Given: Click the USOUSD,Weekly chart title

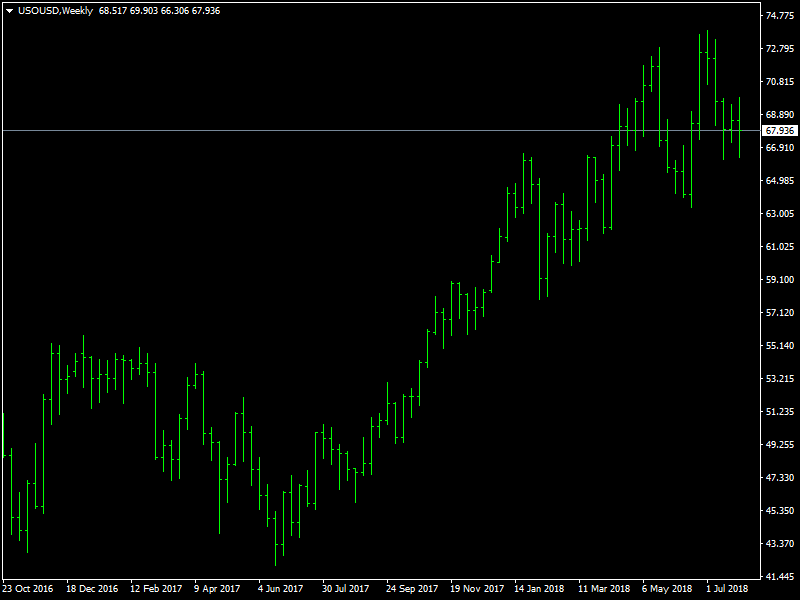Looking at the screenshot, I should (x=56, y=11).
